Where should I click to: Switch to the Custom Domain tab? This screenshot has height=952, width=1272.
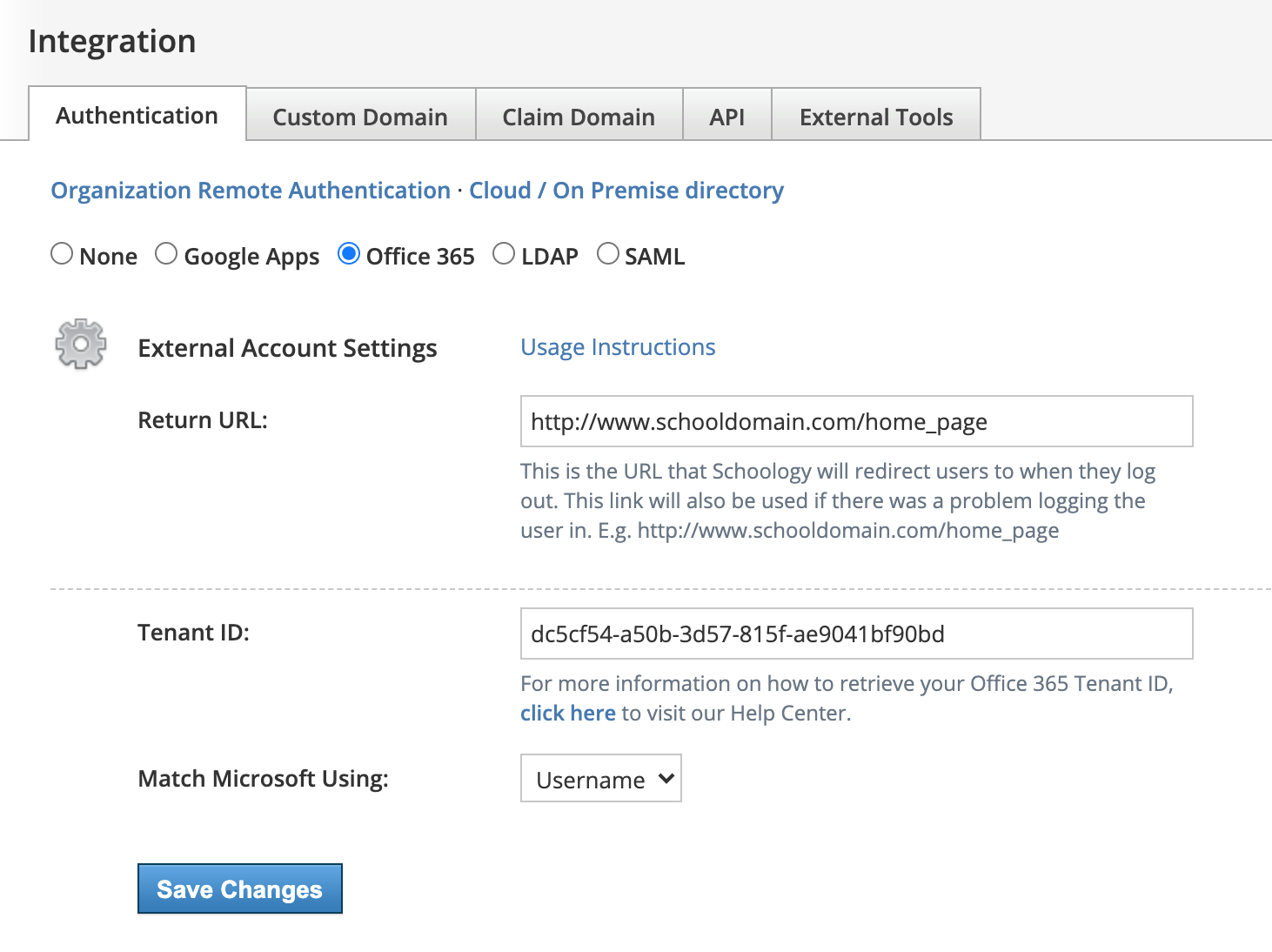[360, 116]
